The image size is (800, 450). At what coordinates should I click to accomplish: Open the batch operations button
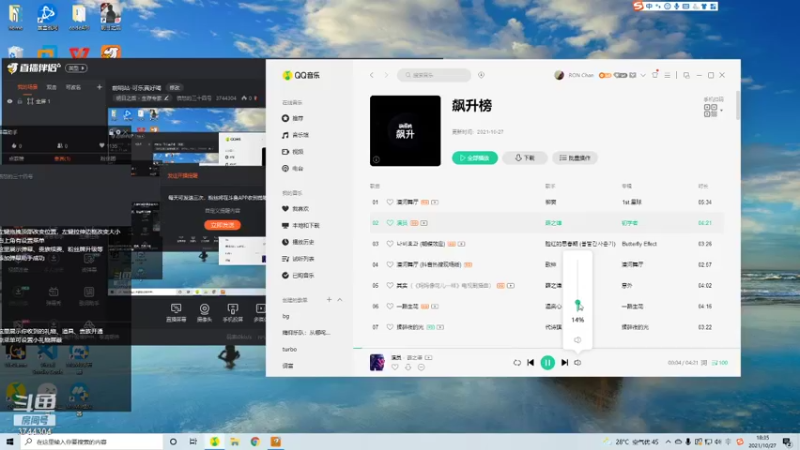click(575, 158)
